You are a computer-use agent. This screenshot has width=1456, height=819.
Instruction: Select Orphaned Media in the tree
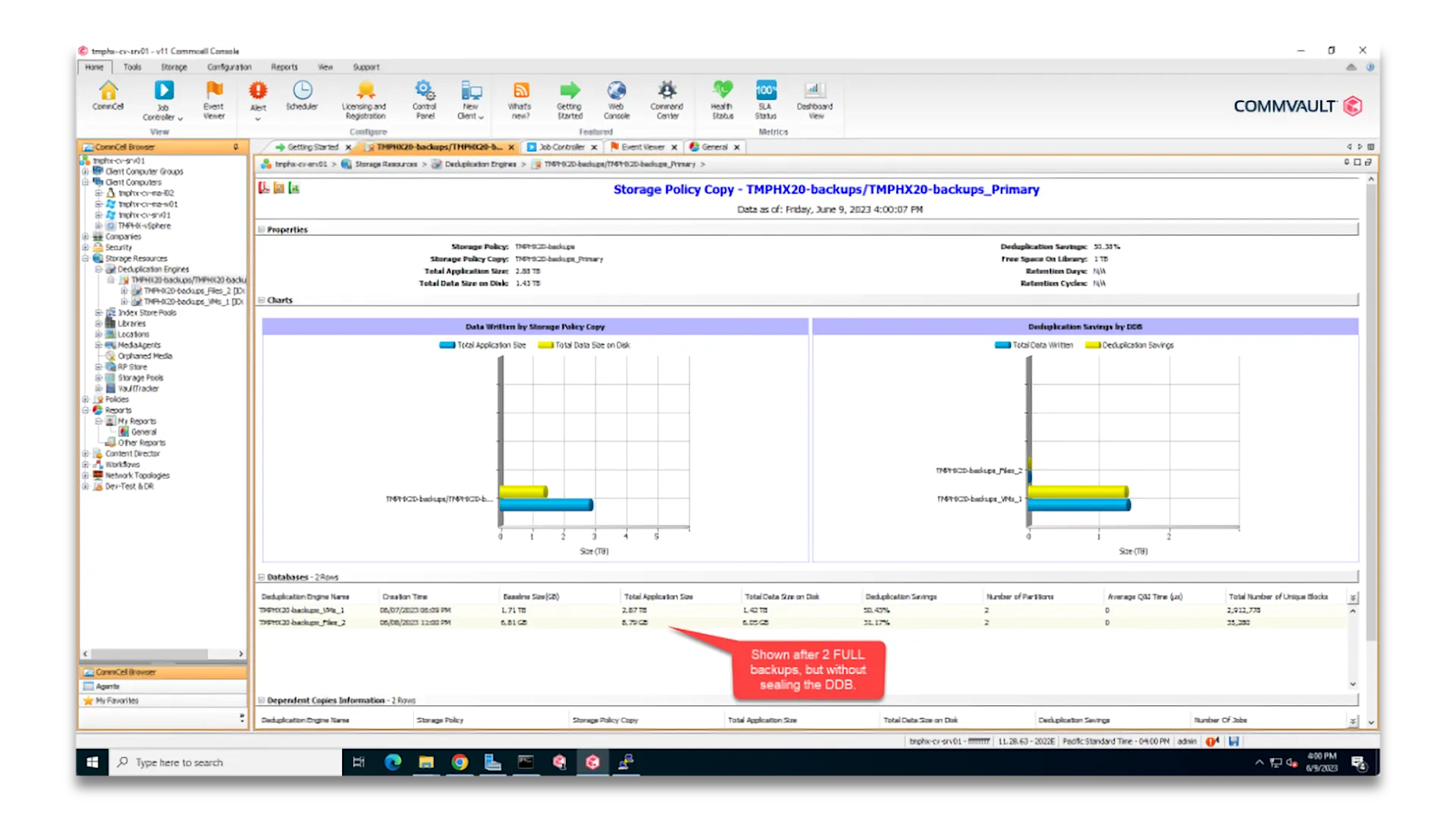[145, 356]
